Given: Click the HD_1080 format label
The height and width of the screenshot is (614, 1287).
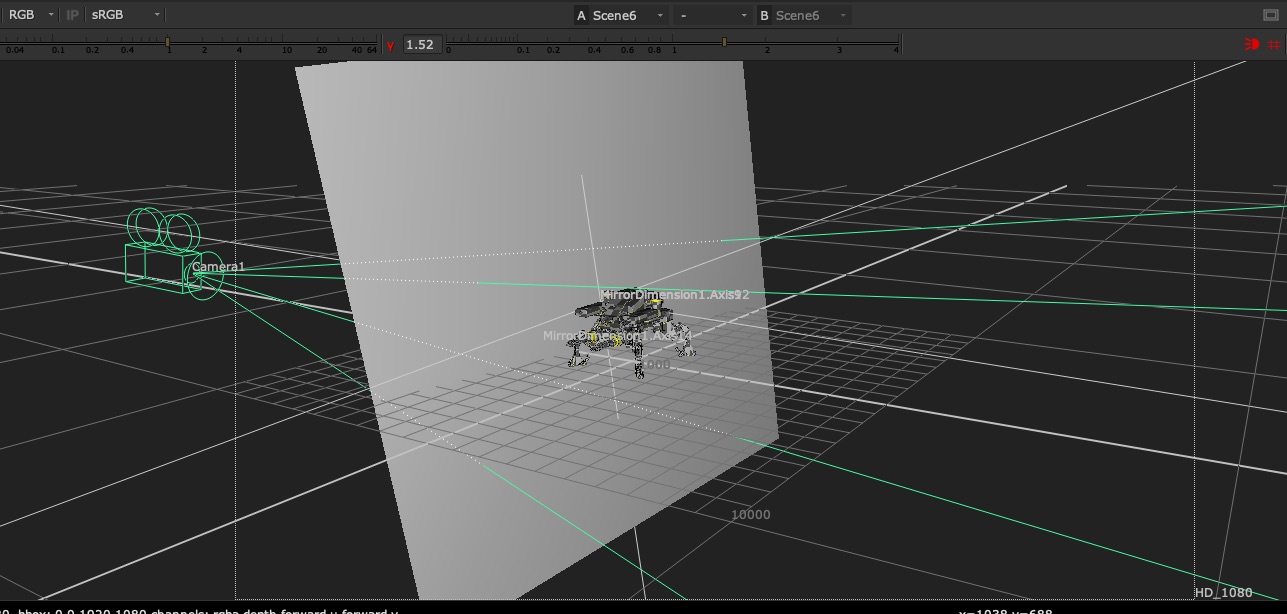Looking at the screenshot, I should point(1222,593).
